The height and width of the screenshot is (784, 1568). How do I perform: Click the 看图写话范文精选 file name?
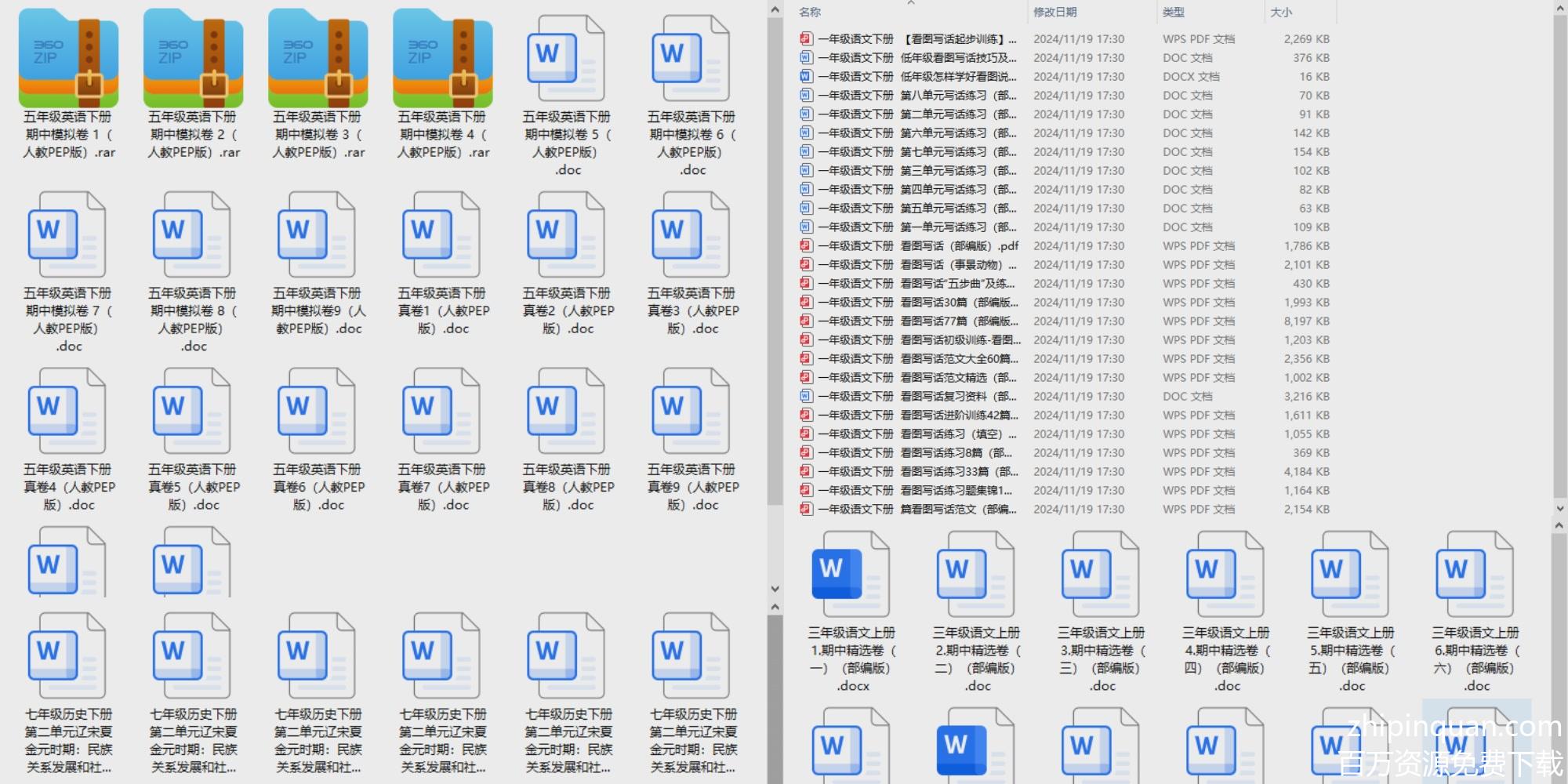click(917, 377)
